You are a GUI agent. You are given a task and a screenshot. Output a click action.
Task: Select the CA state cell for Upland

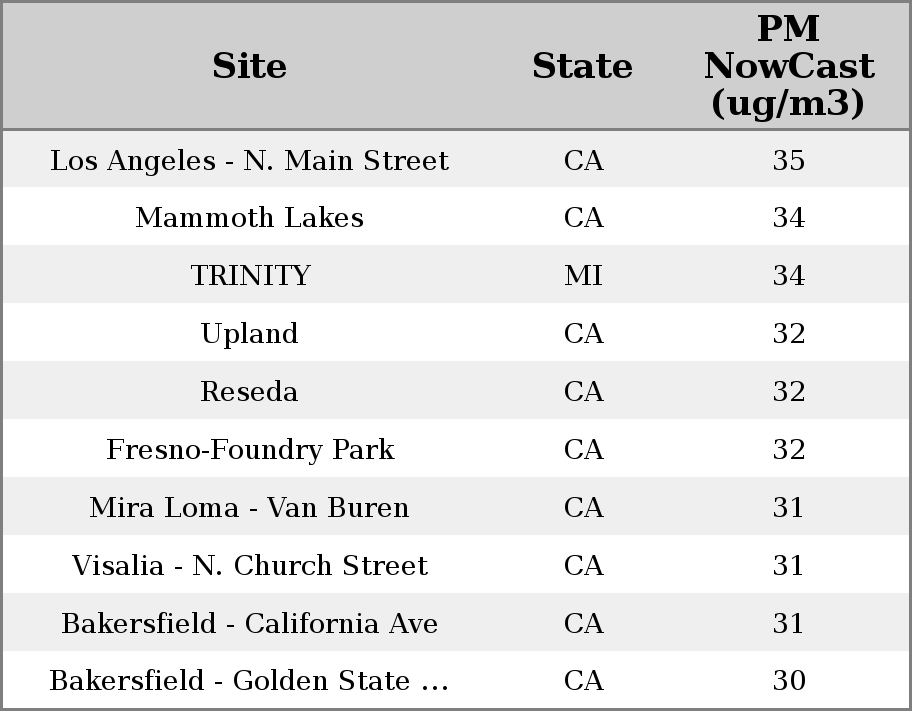coord(583,333)
